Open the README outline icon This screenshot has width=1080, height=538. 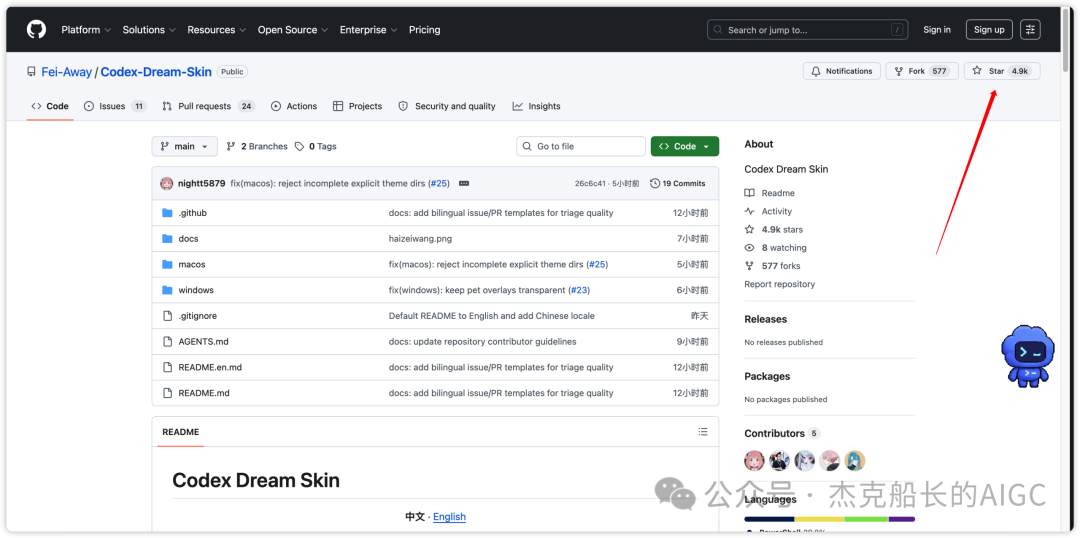click(703, 432)
